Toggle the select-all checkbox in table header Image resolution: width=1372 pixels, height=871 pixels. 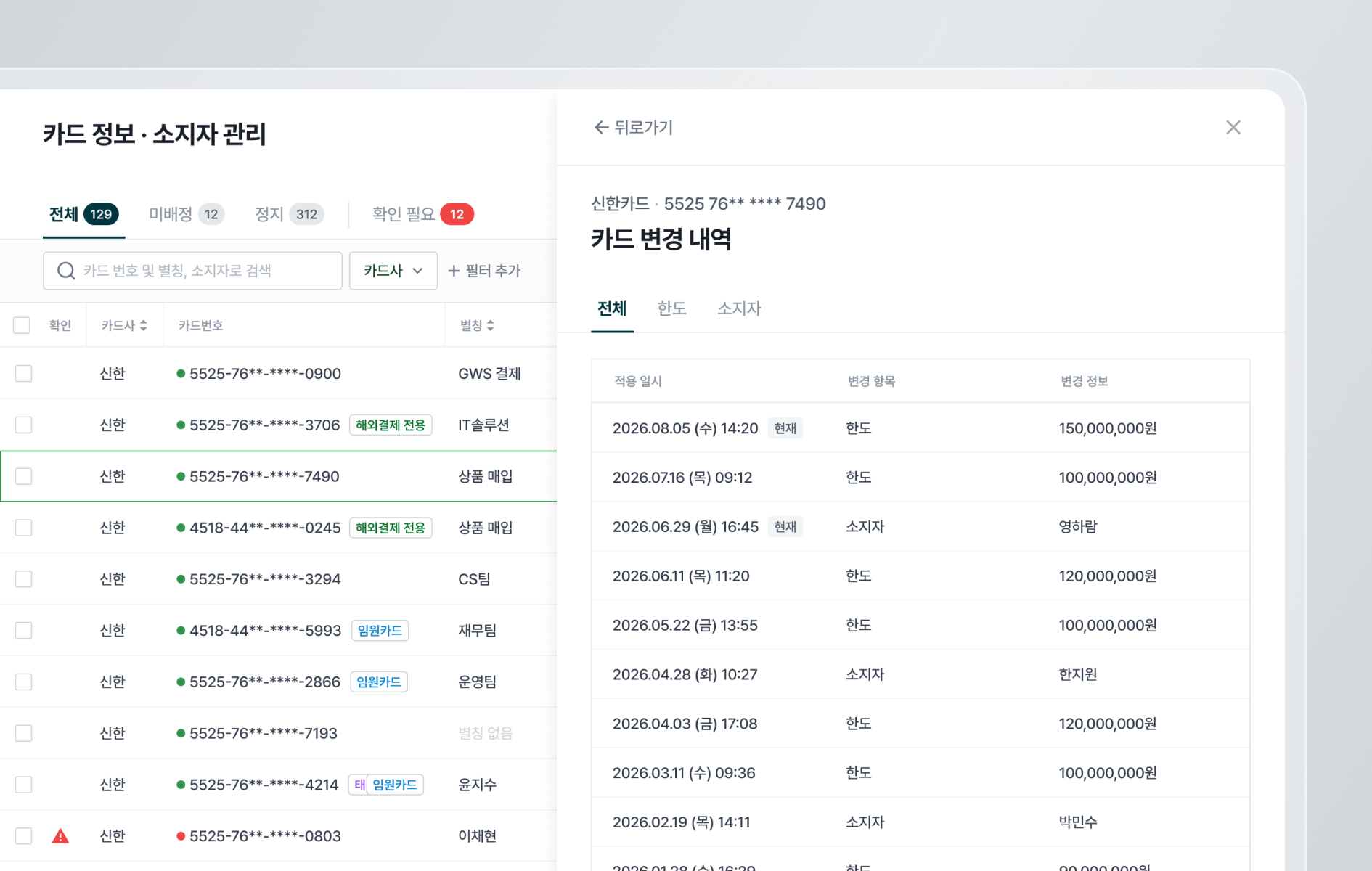(22, 325)
